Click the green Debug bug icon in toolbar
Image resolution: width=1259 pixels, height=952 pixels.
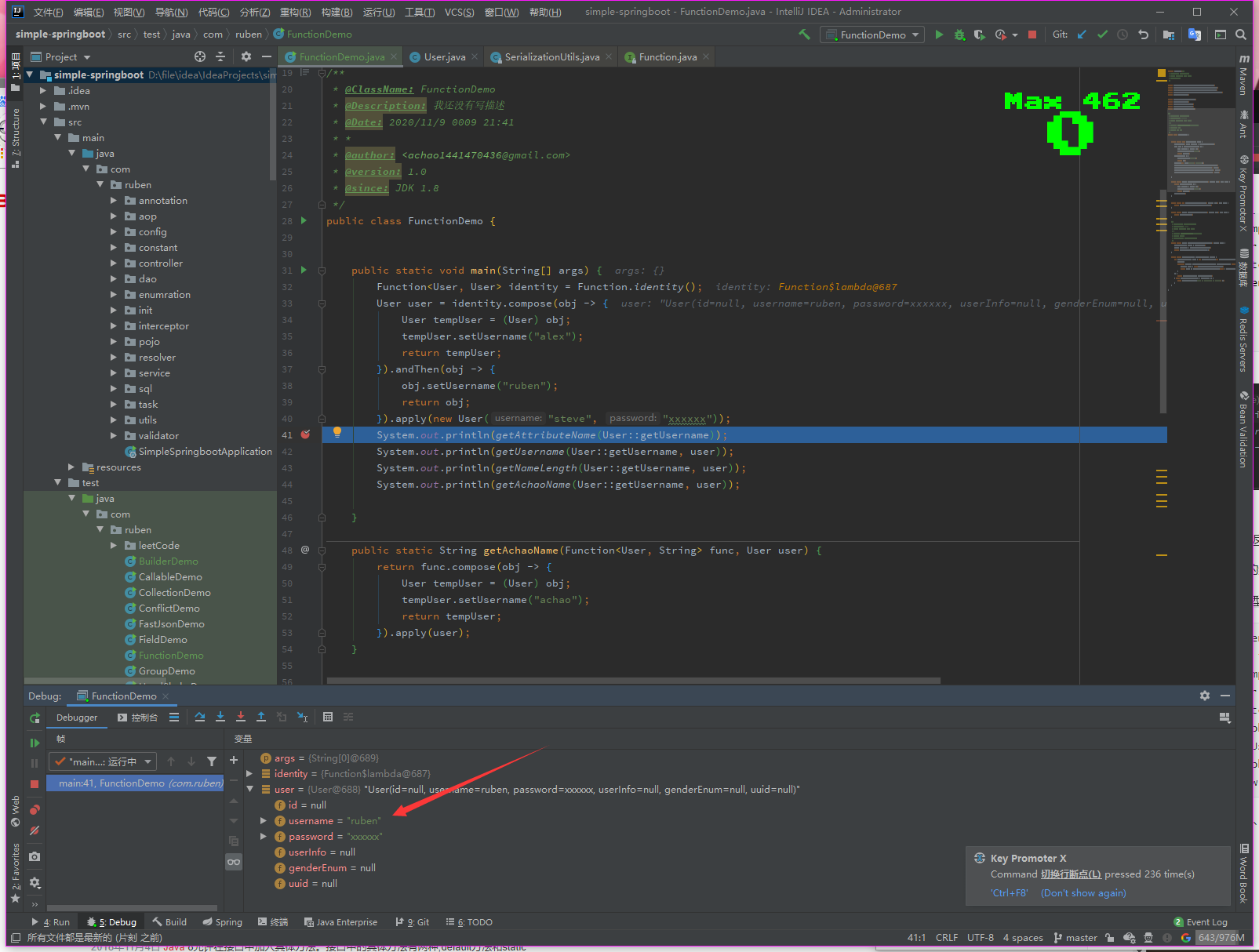(x=959, y=35)
